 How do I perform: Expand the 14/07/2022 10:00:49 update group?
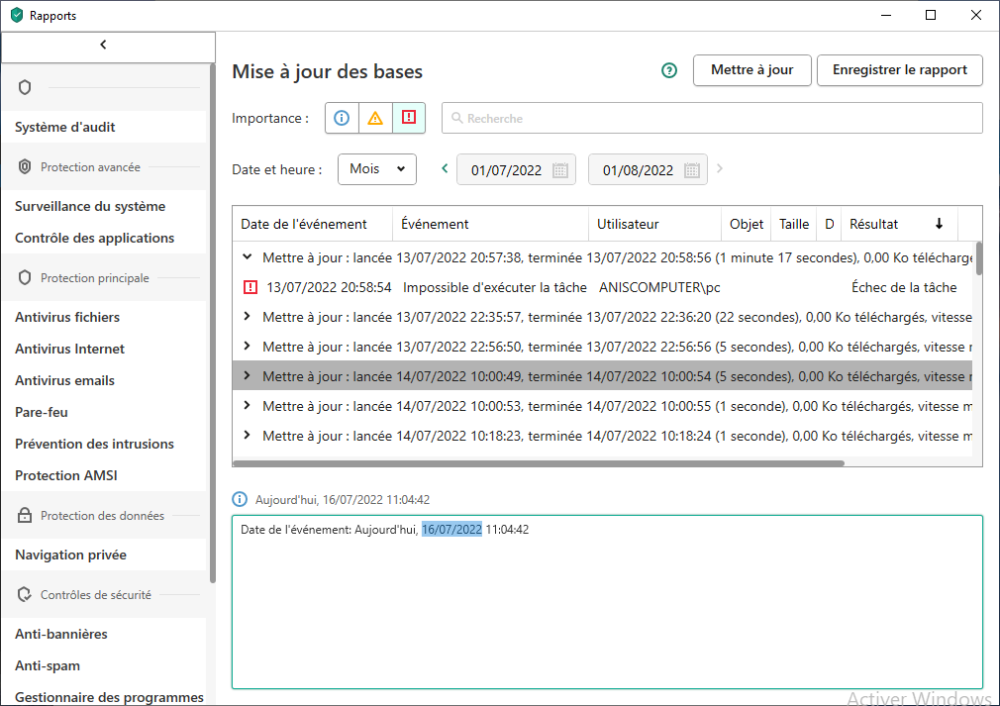coord(247,376)
